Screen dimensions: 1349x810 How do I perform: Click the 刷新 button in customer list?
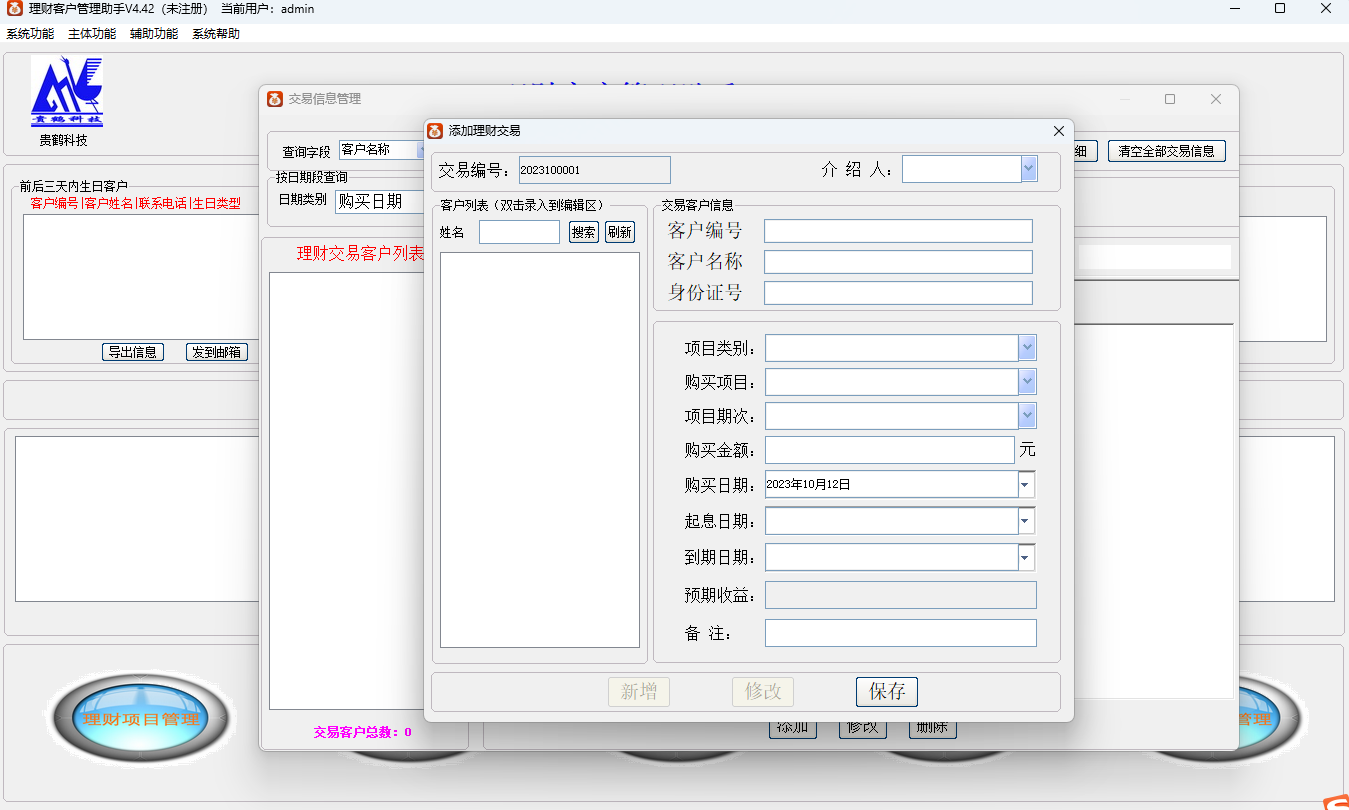coord(620,232)
